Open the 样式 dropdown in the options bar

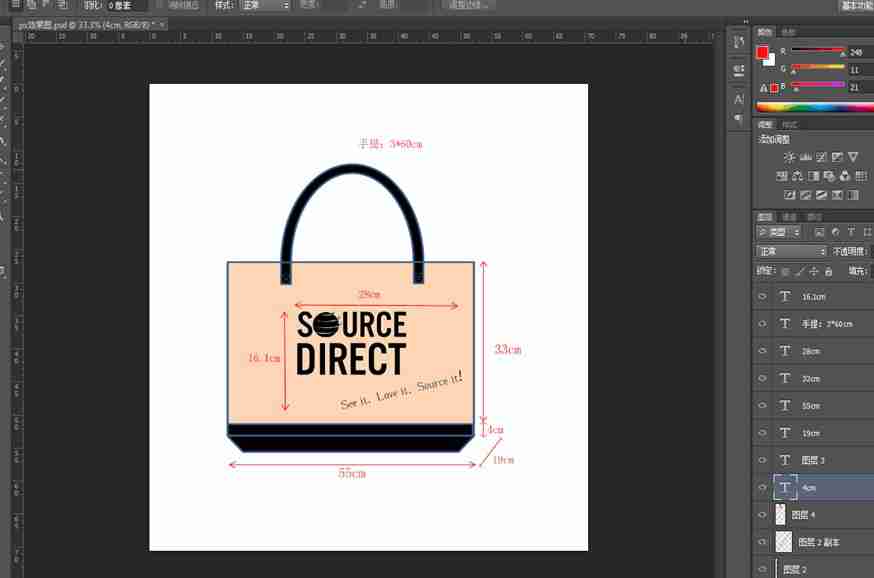click(265, 6)
